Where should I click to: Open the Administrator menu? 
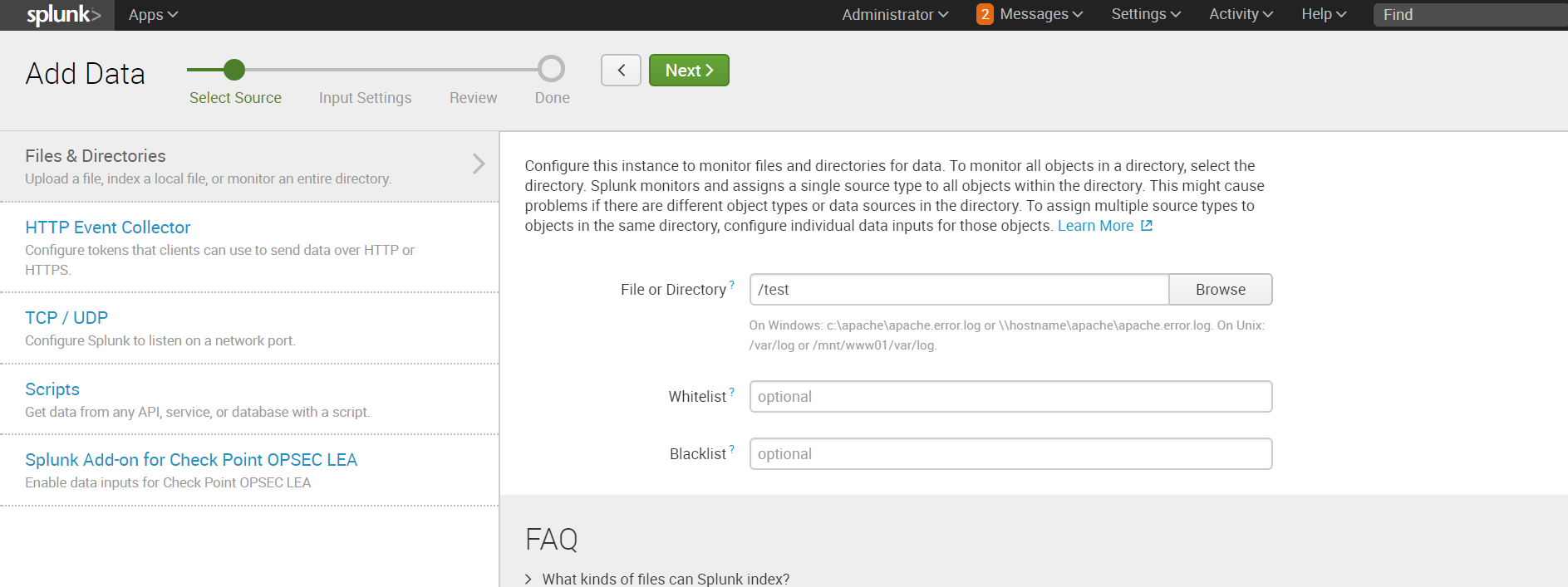(x=895, y=15)
